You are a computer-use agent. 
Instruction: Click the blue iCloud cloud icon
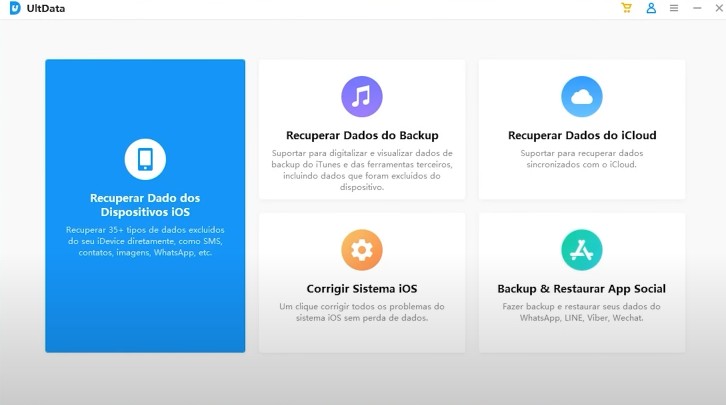click(582, 96)
